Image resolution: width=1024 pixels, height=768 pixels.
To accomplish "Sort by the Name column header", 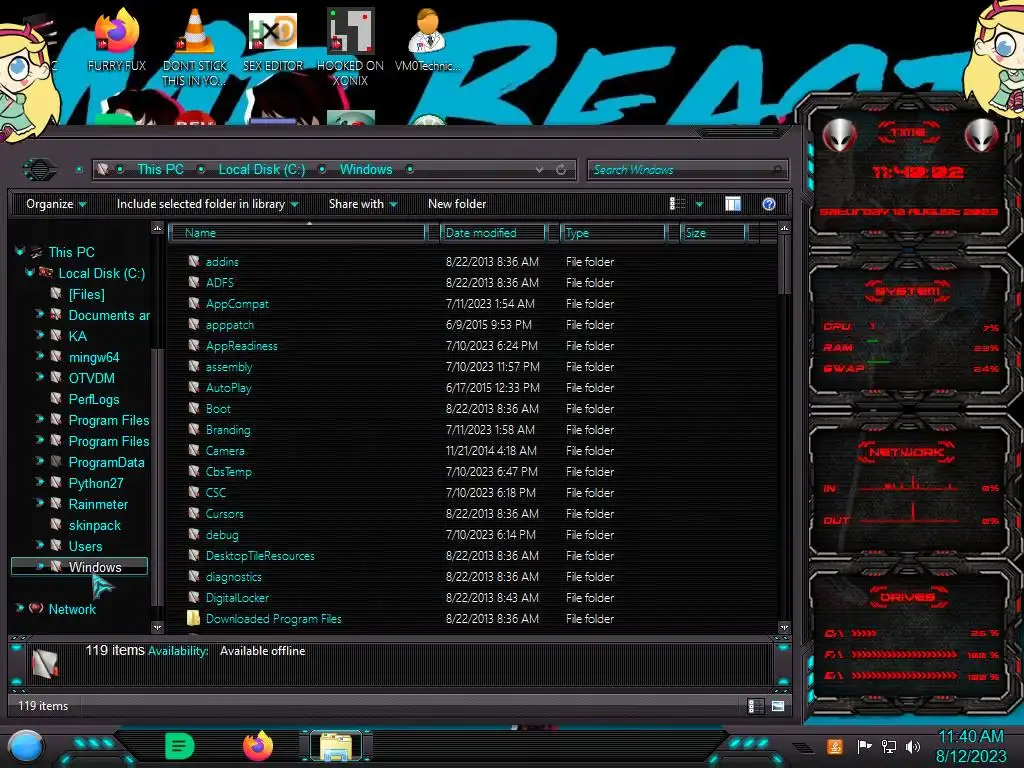I will coord(298,233).
